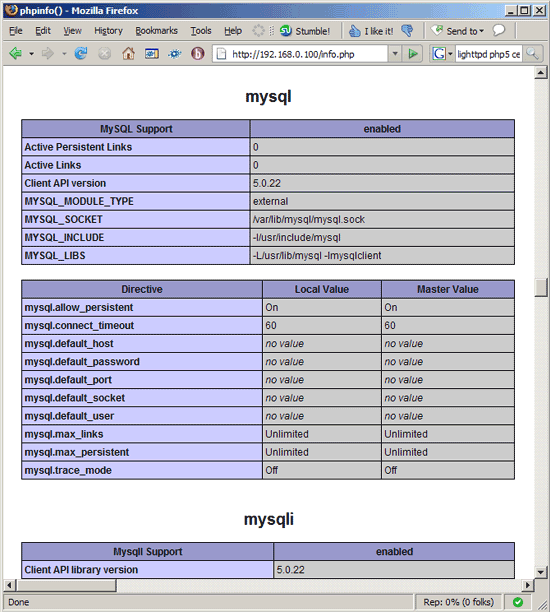Click the vertical scrollbar up arrow

pos(541,73)
